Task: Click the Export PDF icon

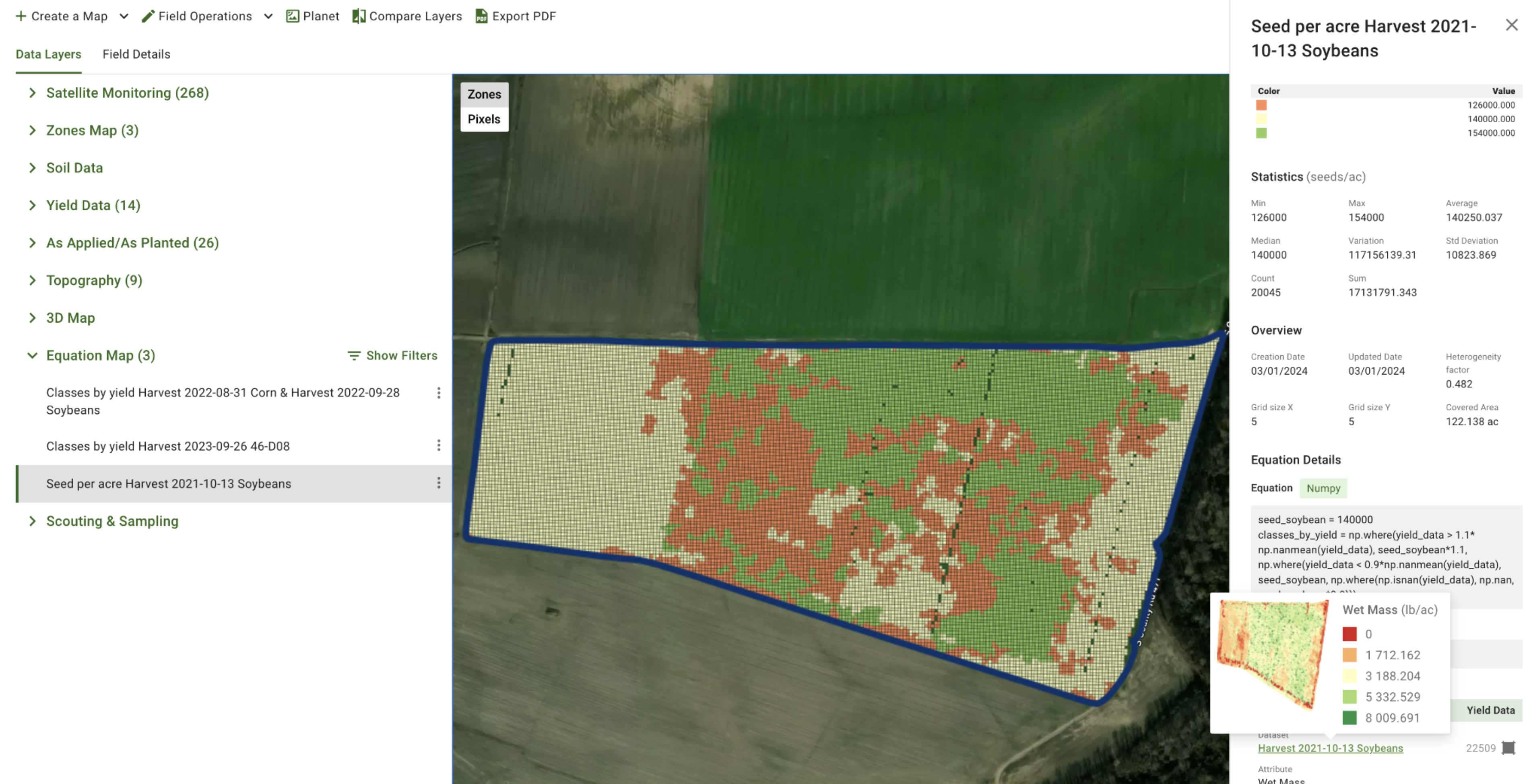Action: click(481, 16)
